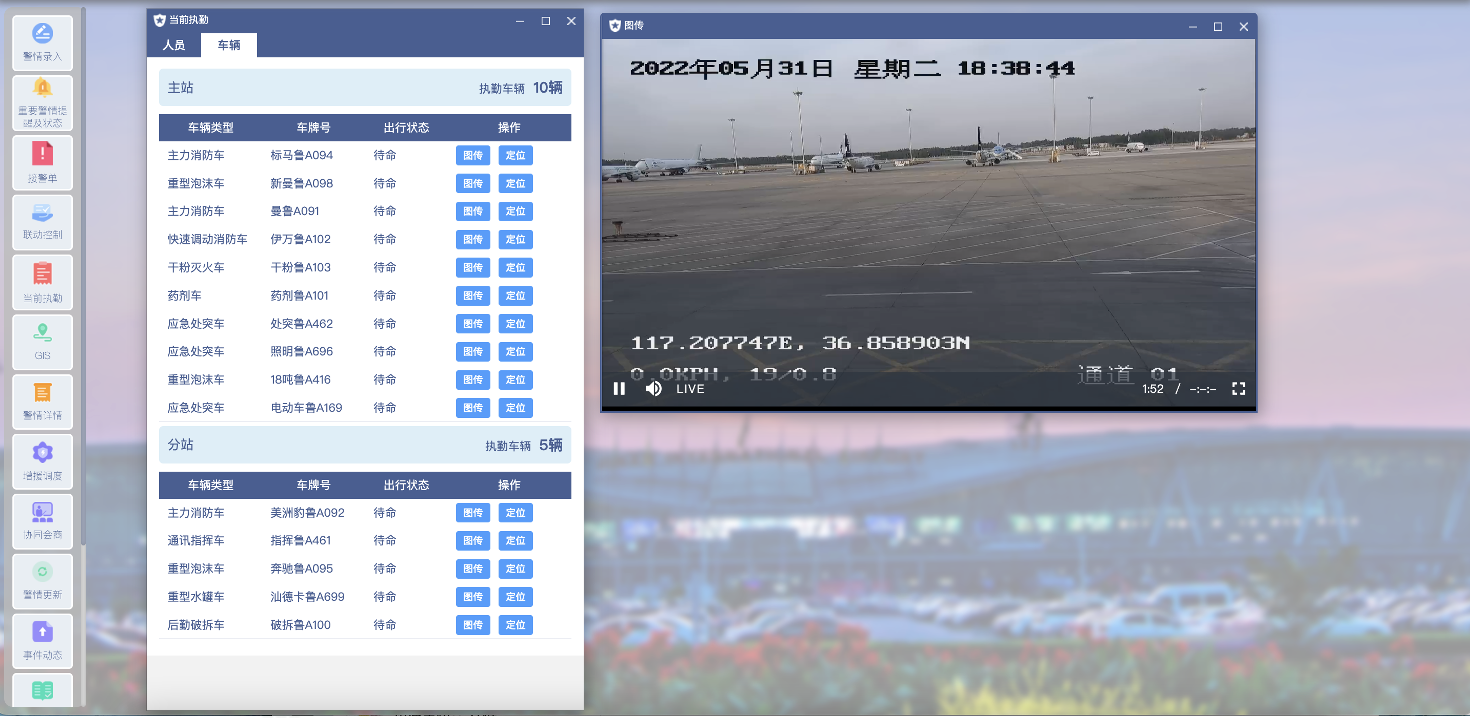This screenshot has width=1470, height=718.
Task: Click 定位 for 新曼鲁A098
Action: 516,183
